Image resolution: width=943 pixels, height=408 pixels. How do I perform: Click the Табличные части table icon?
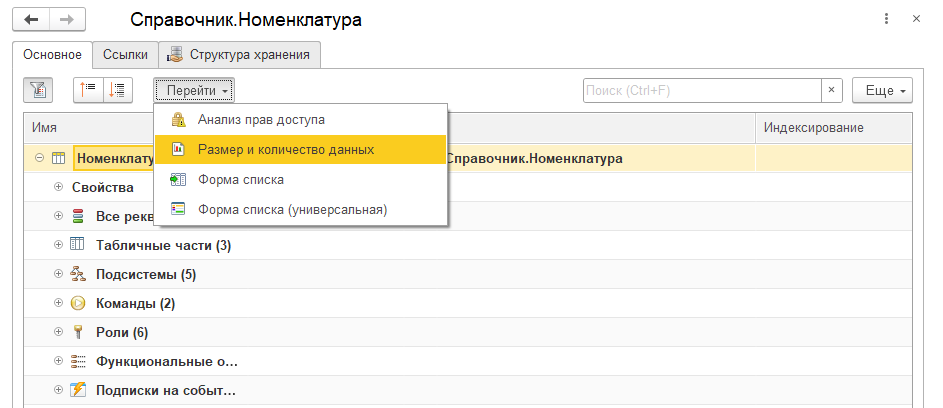[x=78, y=245]
